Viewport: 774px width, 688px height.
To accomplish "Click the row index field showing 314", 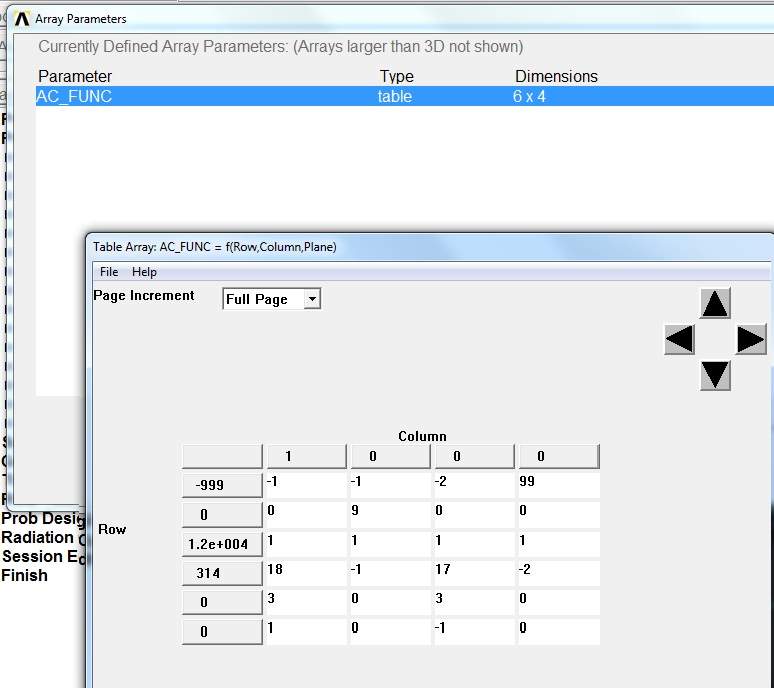I will [222, 573].
